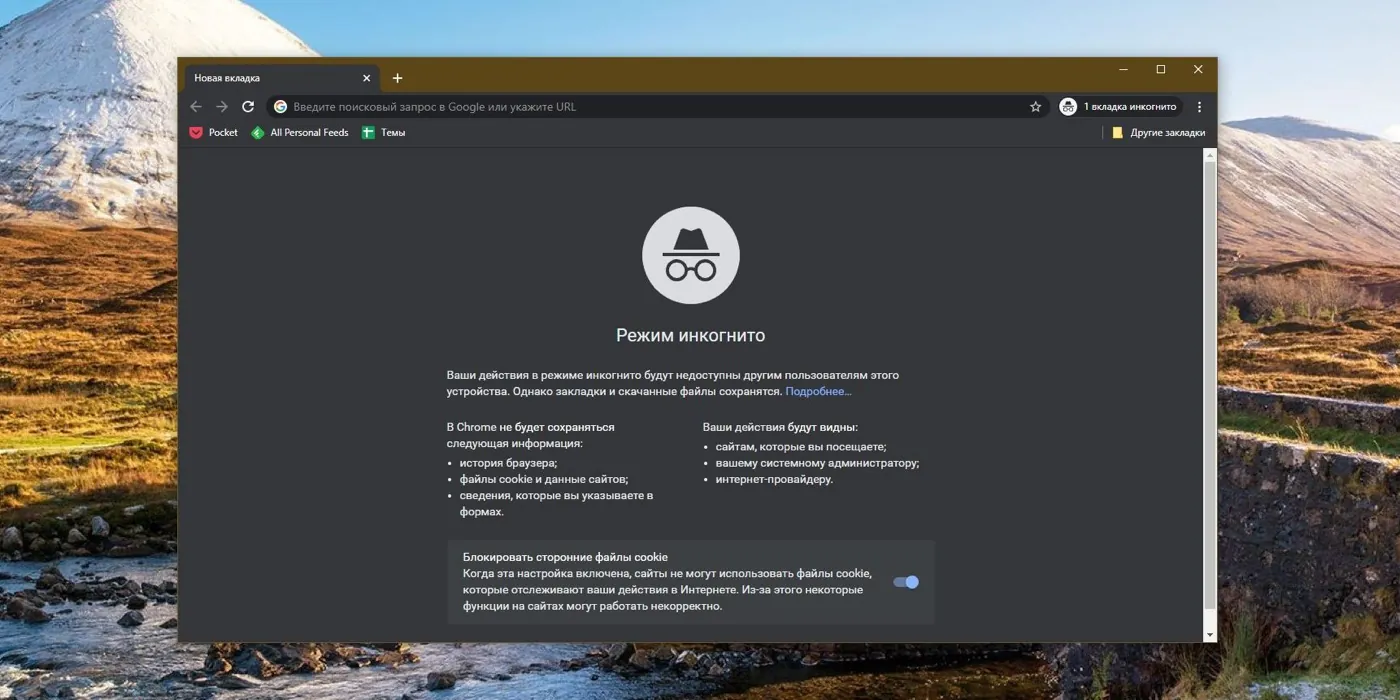The image size is (1400, 700).
Task: Open the All Personal Feeds bookmark
Action: [300, 132]
